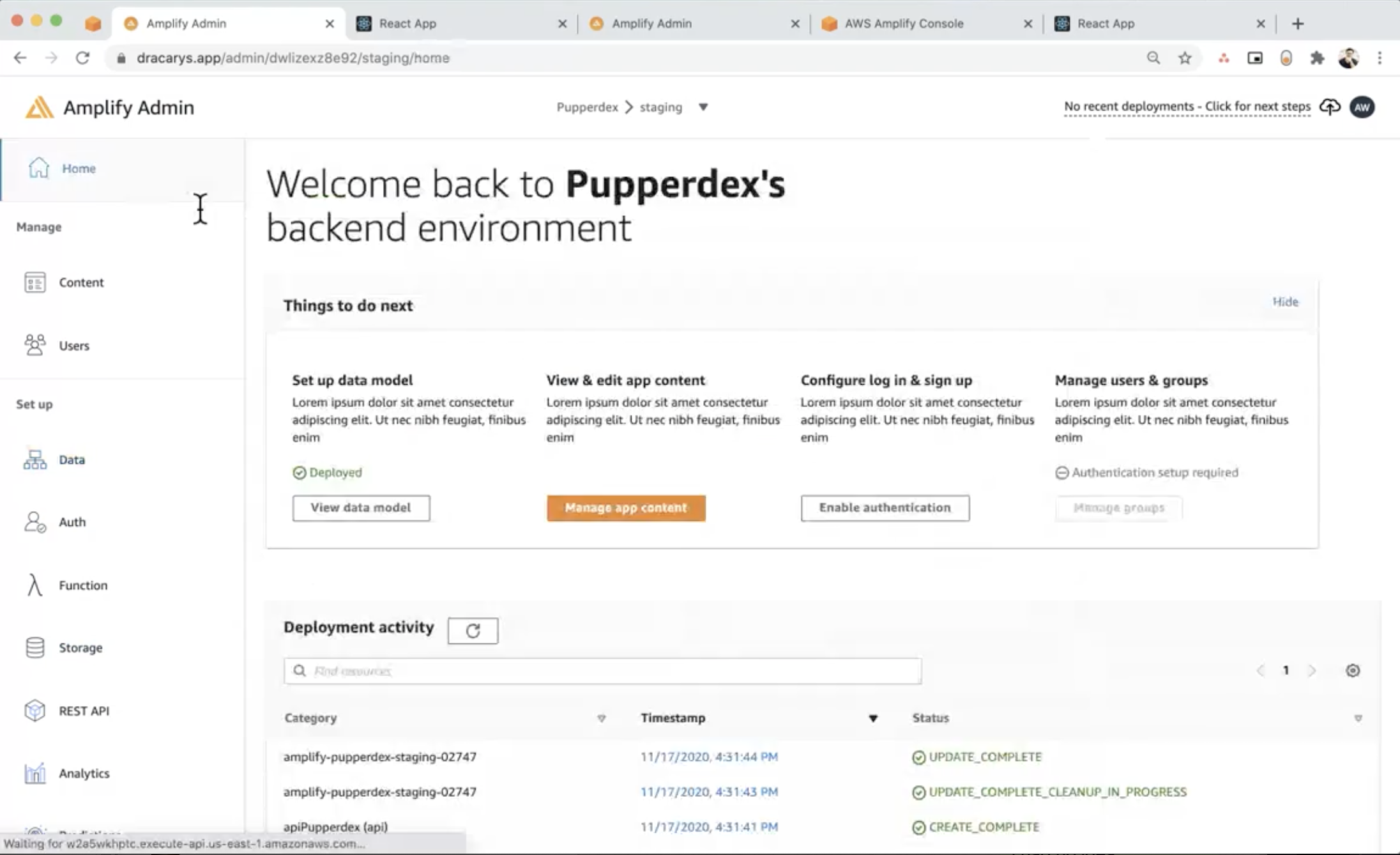Viewport: 1400px width, 855px height.
Task: Focus the Find resources search field
Action: (x=602, y=670)
